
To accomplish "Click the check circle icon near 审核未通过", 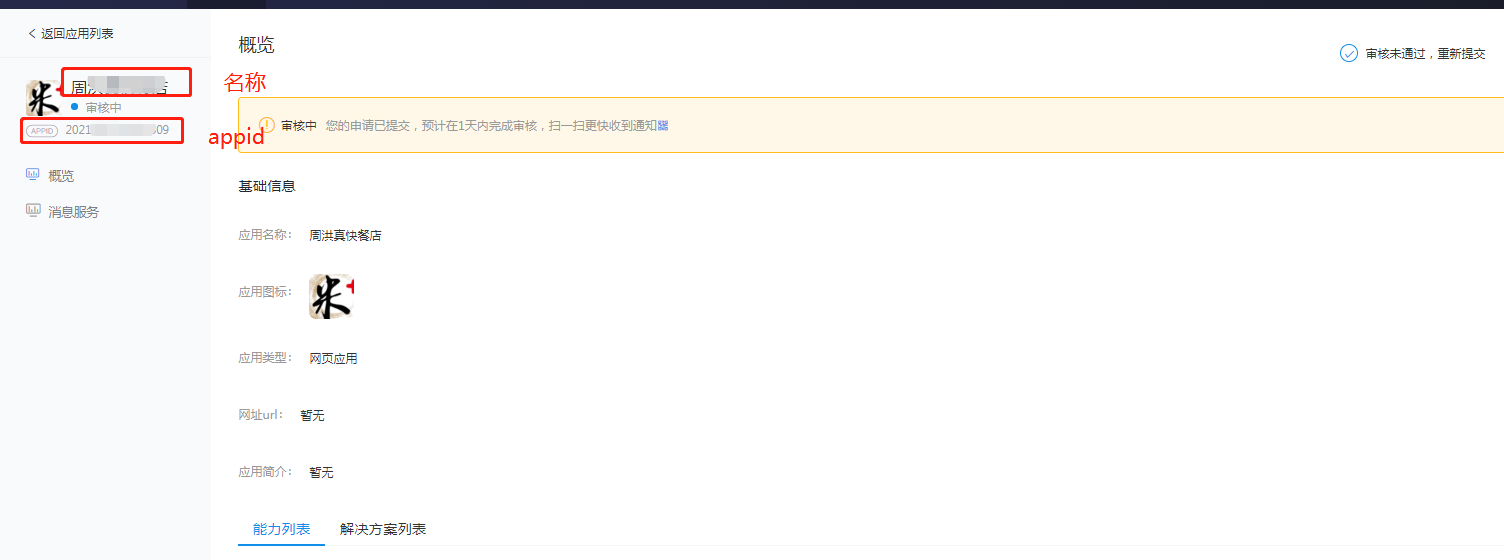I will (1349, 53).
